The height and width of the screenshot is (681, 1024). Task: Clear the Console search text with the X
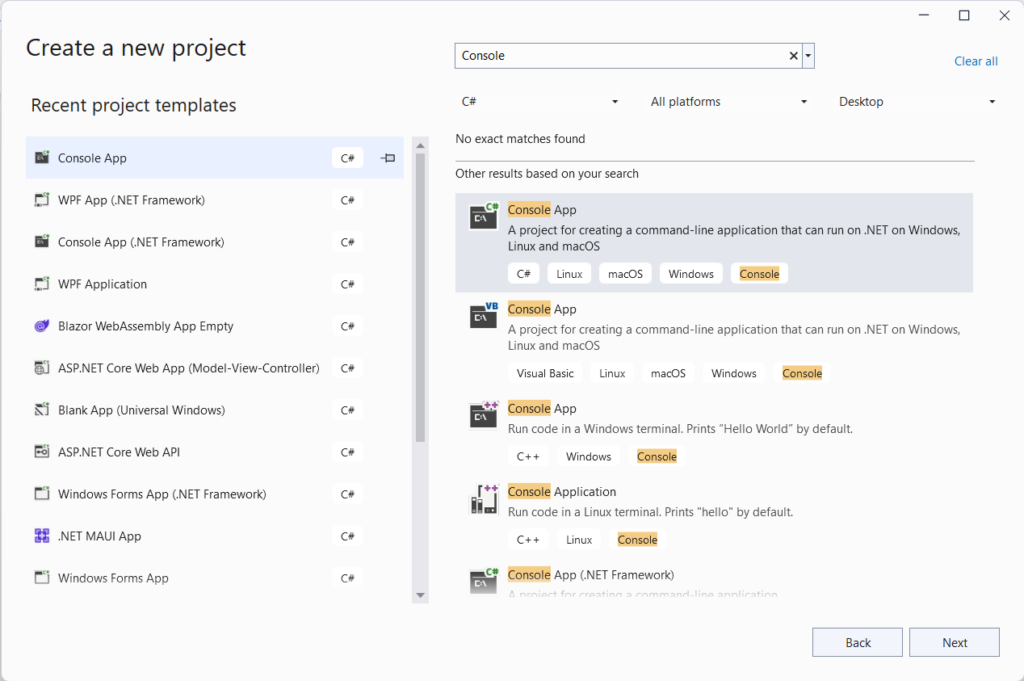[792, 55]
